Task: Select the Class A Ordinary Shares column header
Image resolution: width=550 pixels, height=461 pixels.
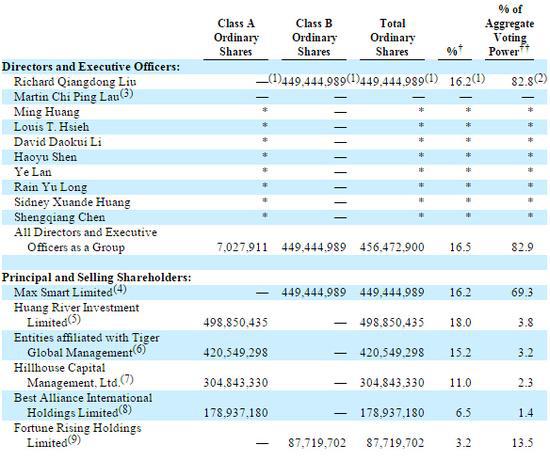Action: tap(236, 38)
